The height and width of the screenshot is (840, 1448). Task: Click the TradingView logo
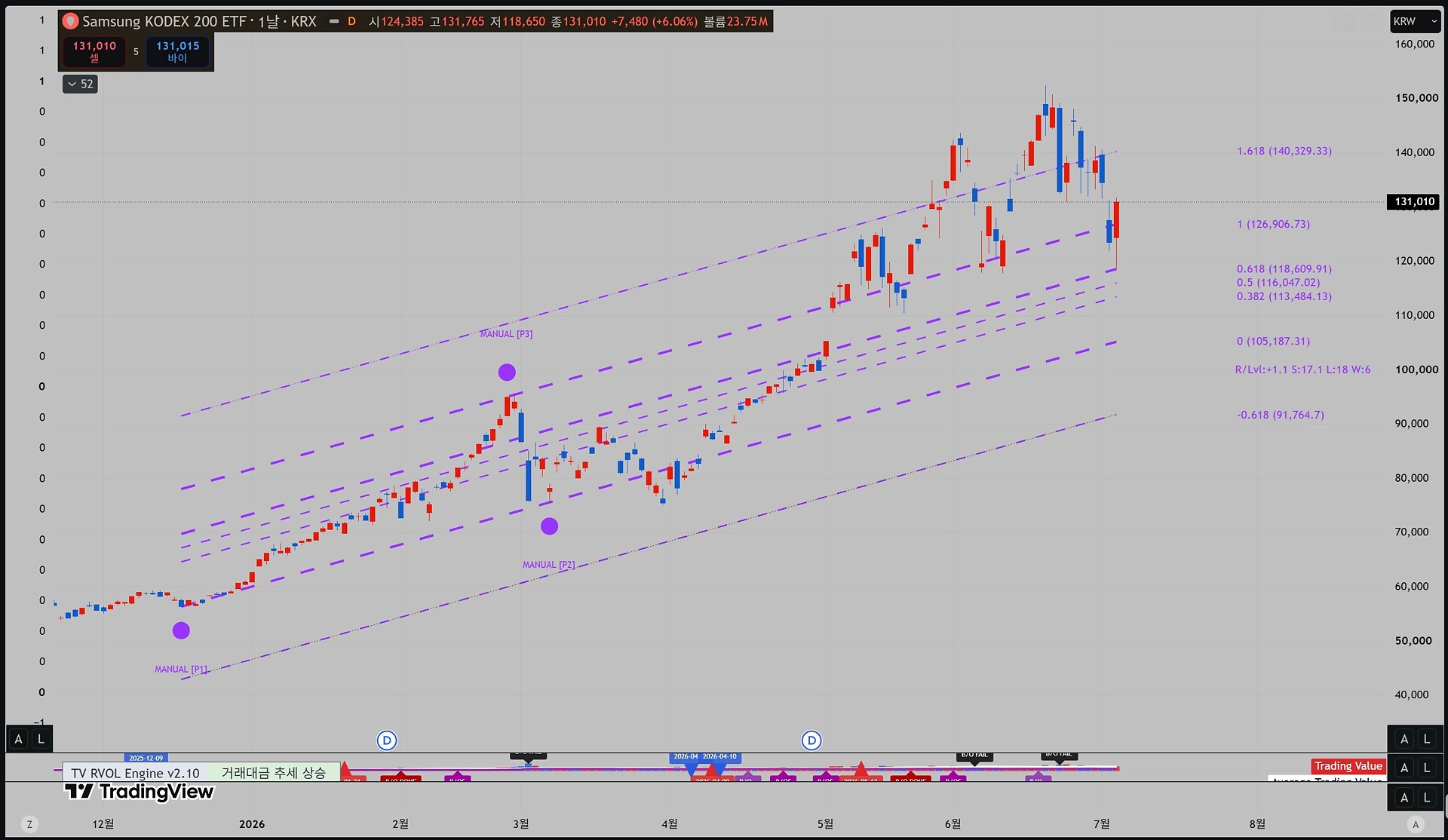pos(140,792)
